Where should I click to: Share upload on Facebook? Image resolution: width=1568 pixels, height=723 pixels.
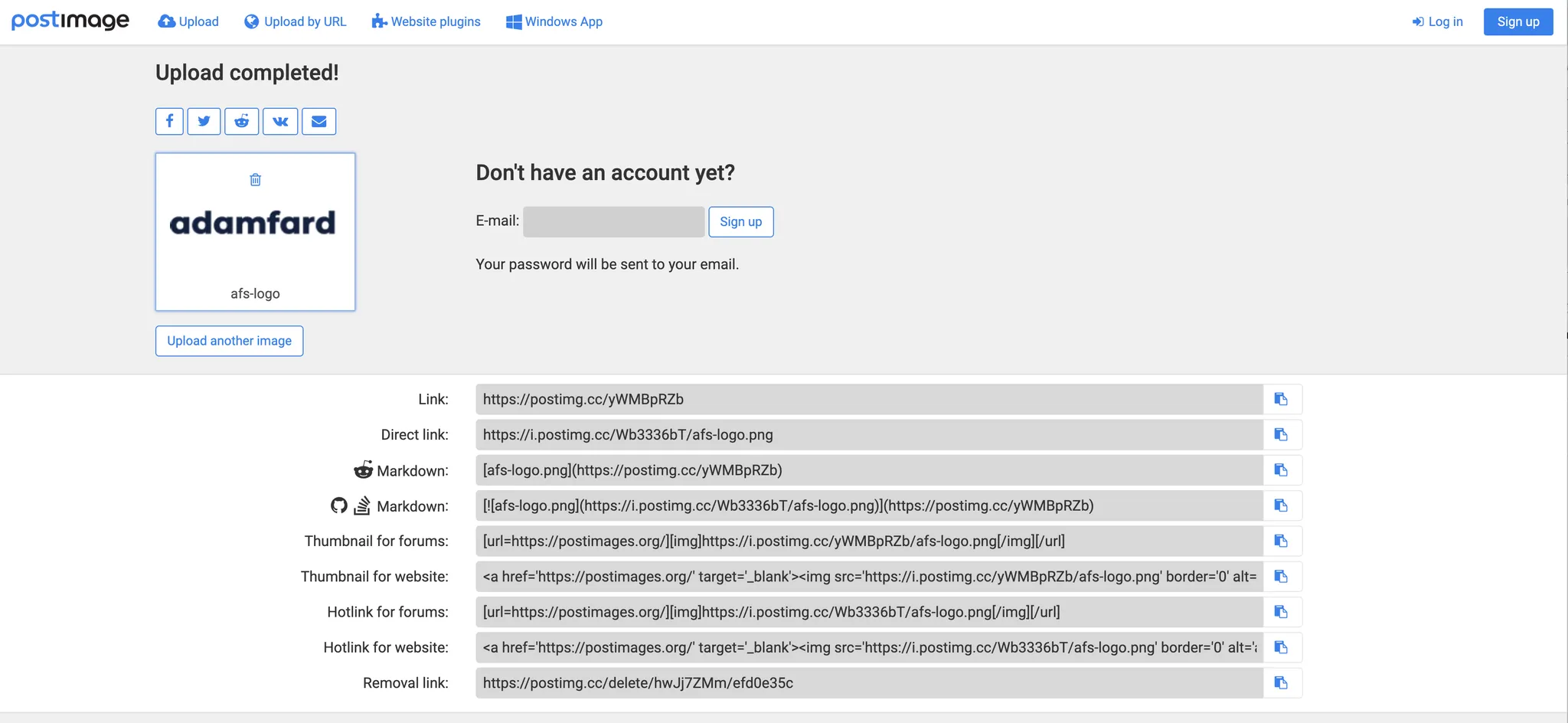point(169,121)
